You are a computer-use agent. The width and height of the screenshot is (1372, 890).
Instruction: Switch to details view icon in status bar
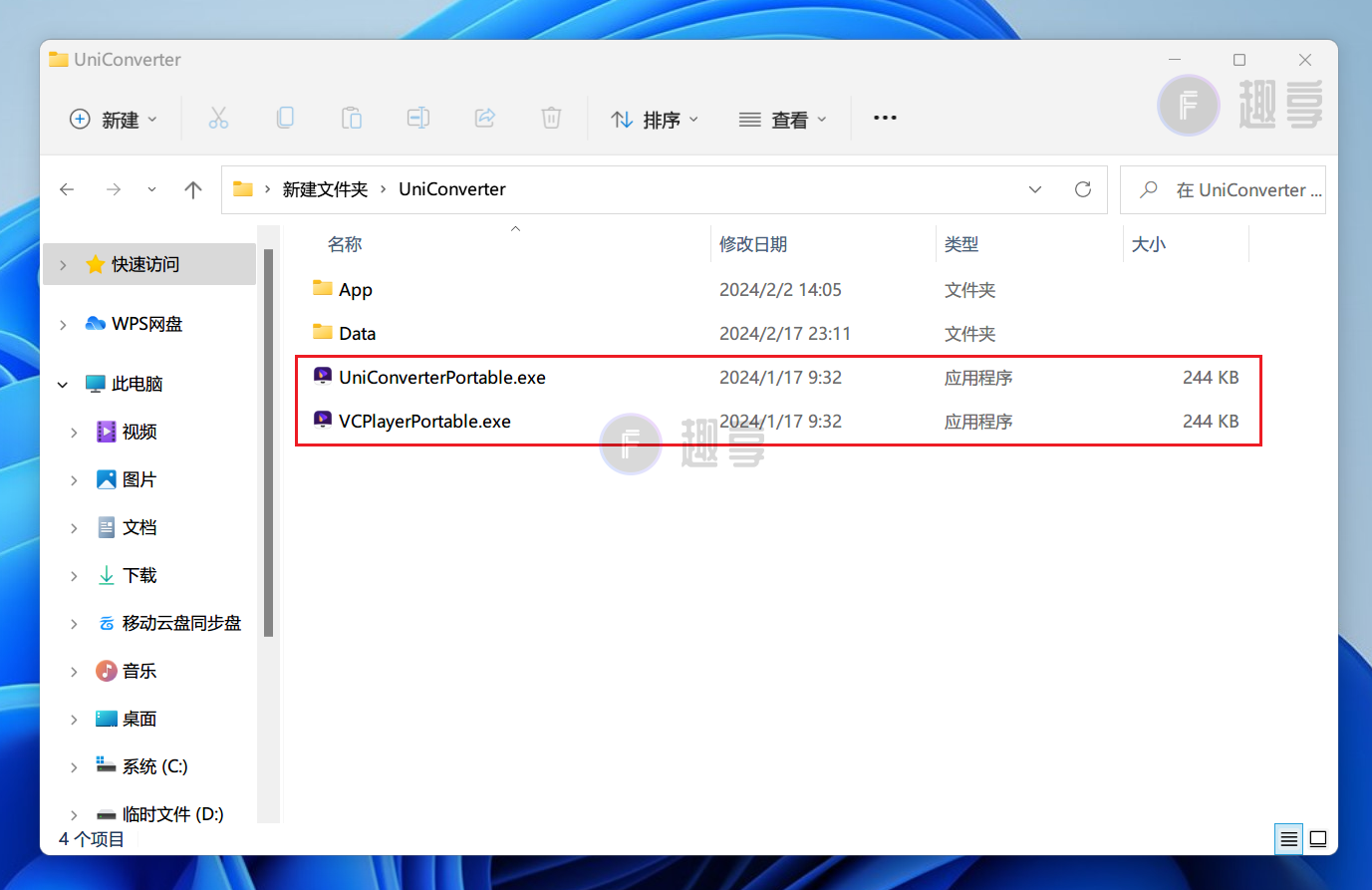tap(1288, 839)
